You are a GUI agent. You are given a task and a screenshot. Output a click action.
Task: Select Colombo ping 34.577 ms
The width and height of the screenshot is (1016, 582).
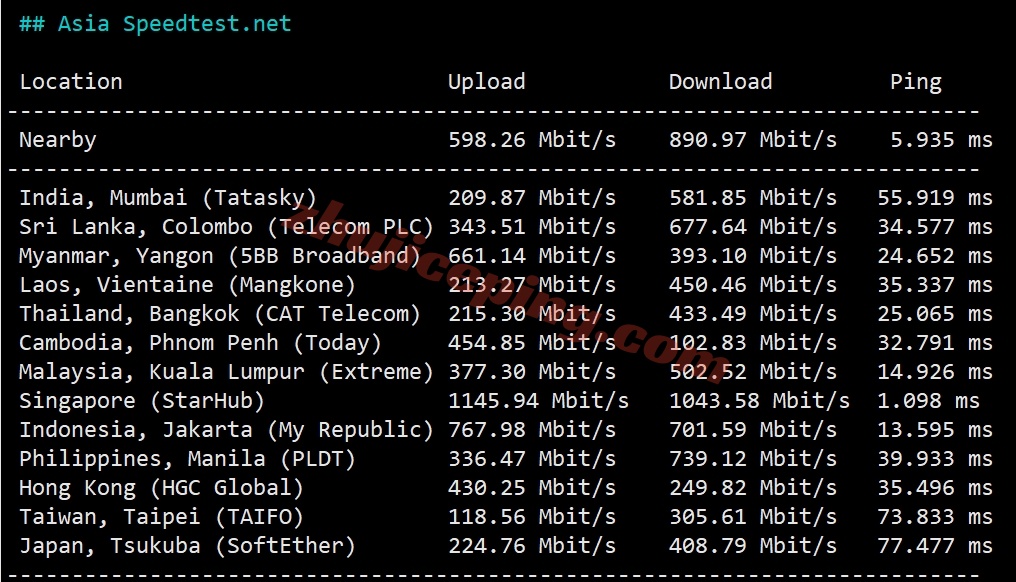[935, 227]
